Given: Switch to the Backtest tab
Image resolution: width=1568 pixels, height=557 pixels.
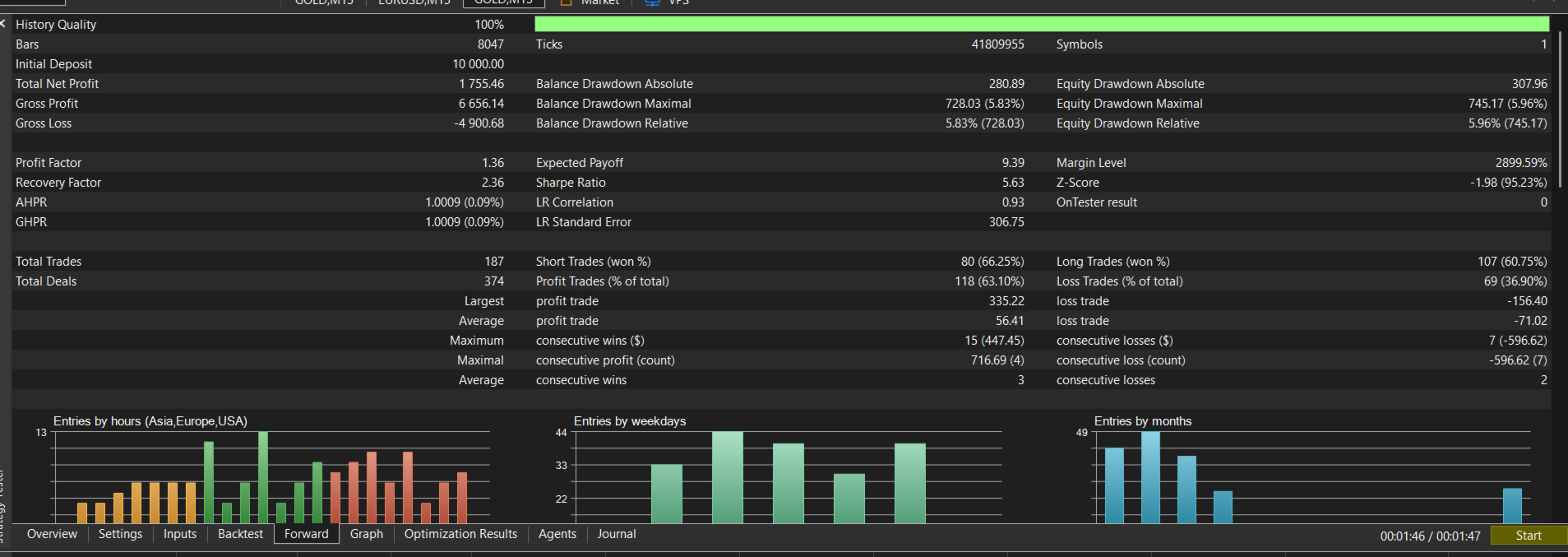Looking at the screenshot, I should click(x=240, y=534).
